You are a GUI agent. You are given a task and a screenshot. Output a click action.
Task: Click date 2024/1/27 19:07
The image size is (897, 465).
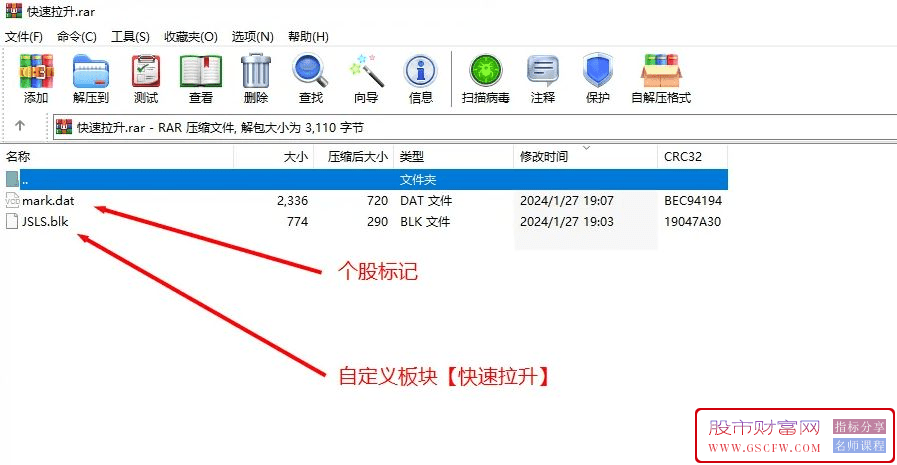(567, 201)
